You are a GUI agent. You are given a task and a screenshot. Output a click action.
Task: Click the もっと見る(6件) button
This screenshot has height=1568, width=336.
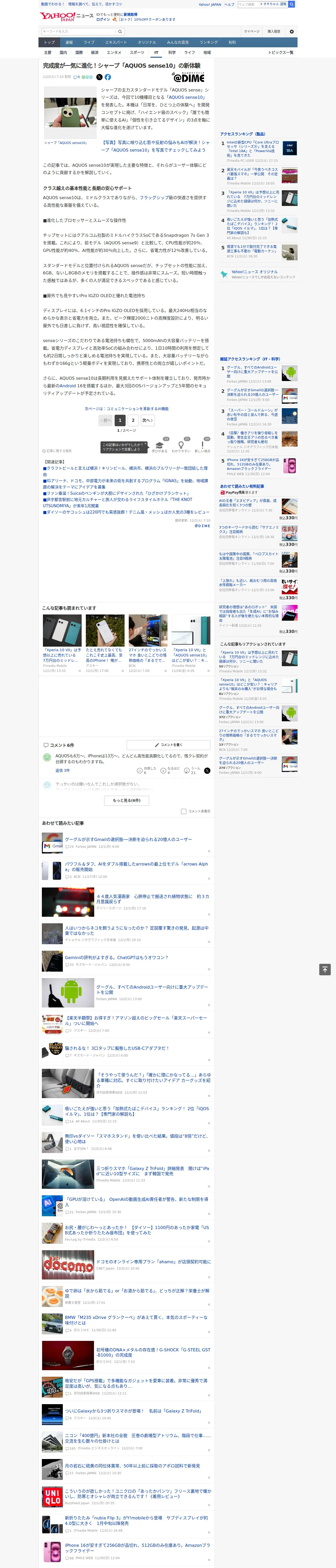[x=127, y=800]
